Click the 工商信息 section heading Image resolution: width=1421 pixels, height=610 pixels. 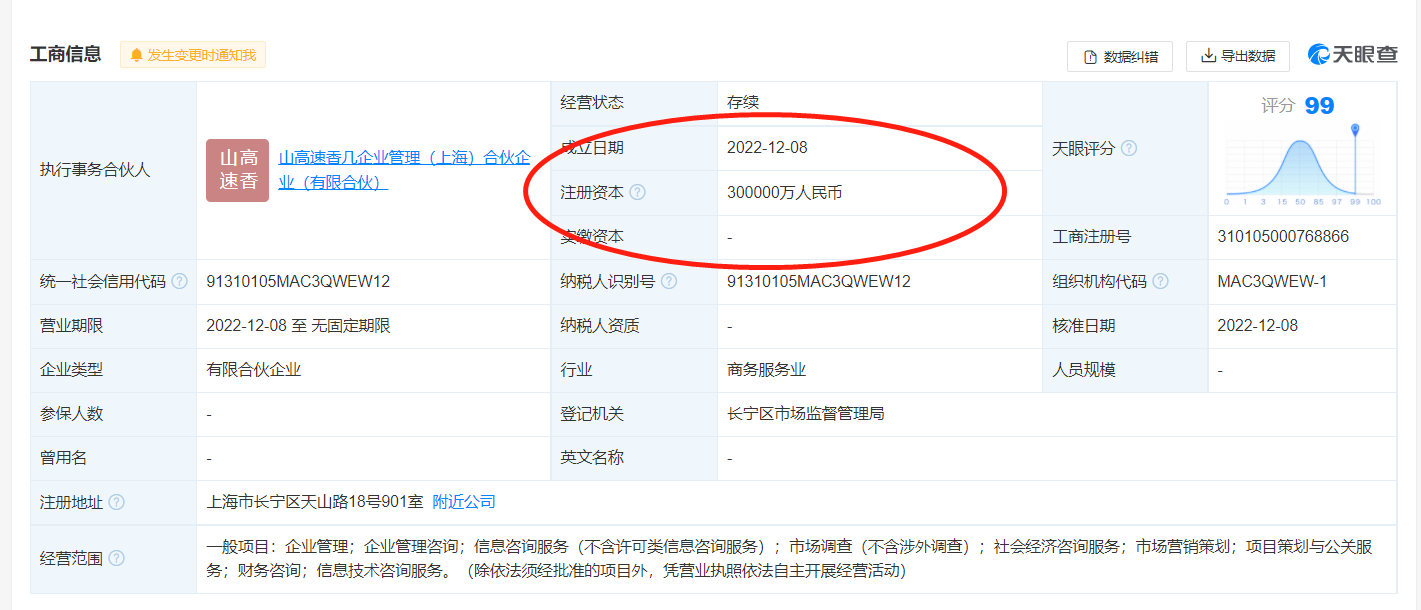point(66,54)
